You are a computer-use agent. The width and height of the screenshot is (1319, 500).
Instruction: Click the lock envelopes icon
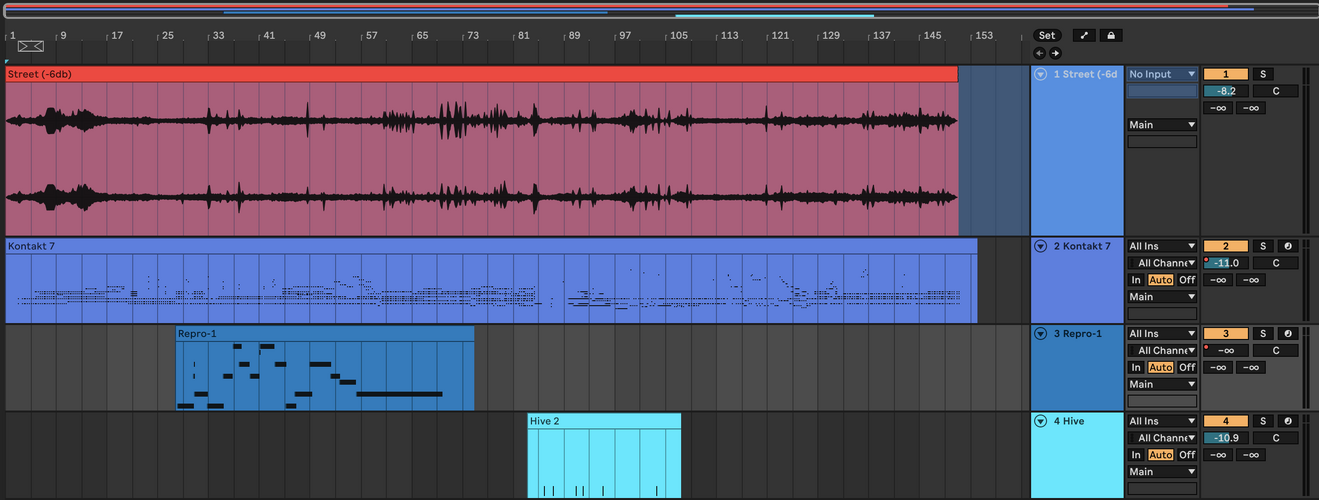point(1110,35)
